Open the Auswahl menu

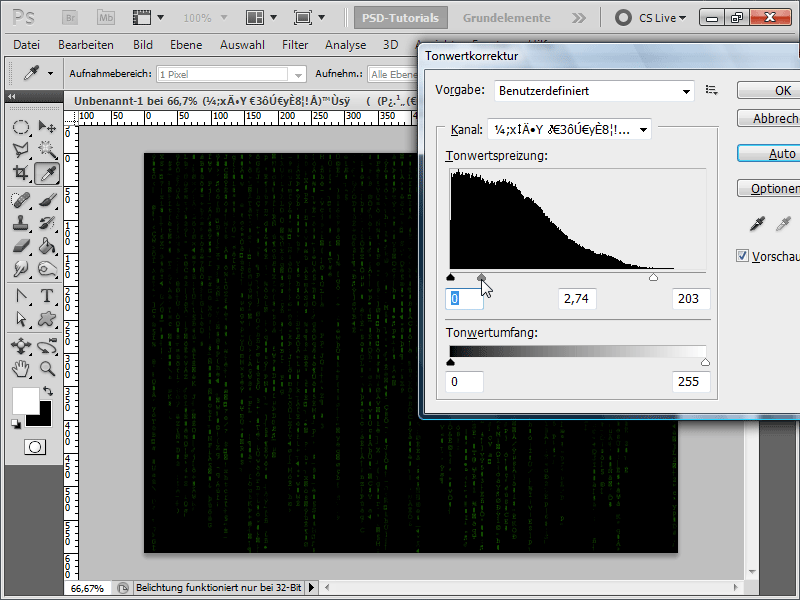[242, 45]
